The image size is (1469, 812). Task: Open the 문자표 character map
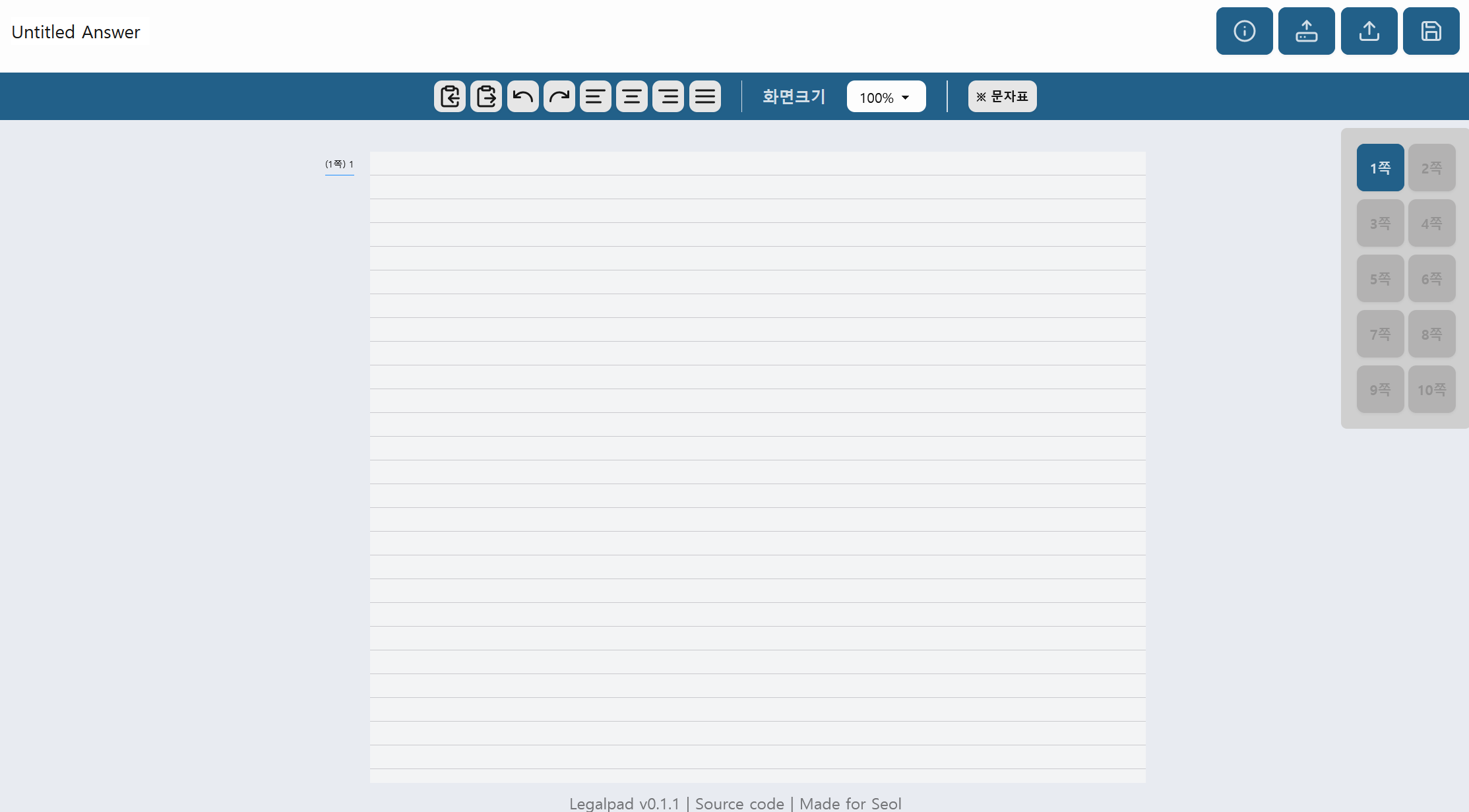point(1002,96)
